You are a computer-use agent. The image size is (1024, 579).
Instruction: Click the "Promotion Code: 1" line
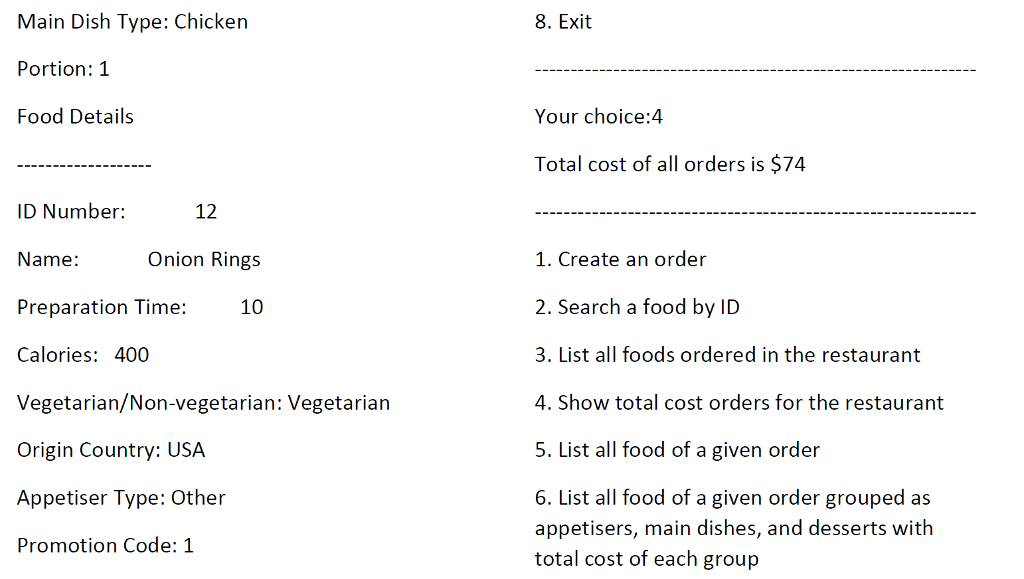point(105,546)
